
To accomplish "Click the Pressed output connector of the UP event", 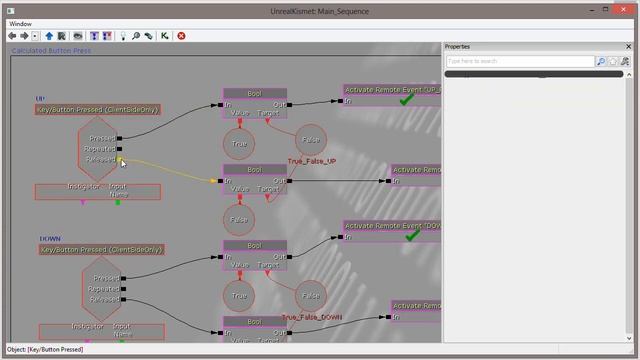I will coord(119,138).
